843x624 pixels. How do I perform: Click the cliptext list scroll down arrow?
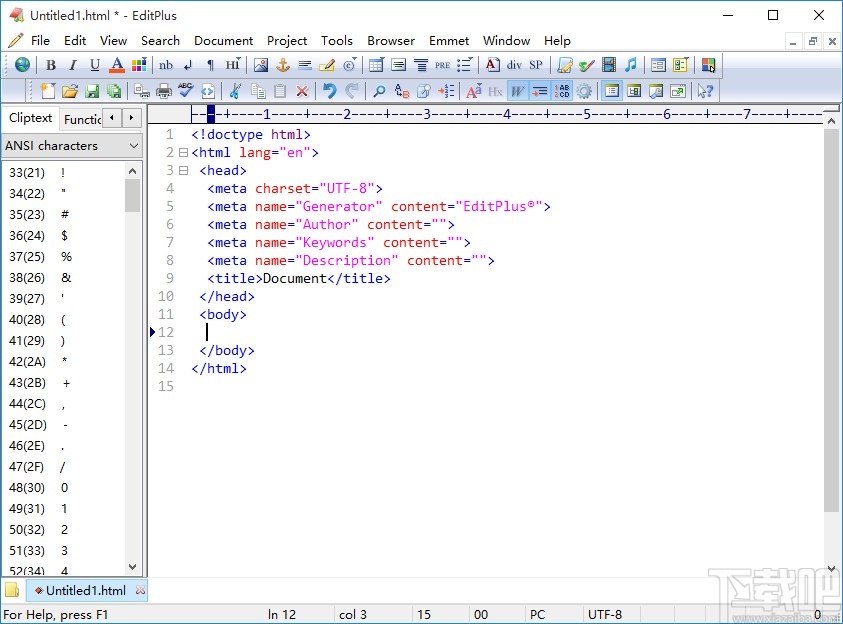tap(133, 566)
